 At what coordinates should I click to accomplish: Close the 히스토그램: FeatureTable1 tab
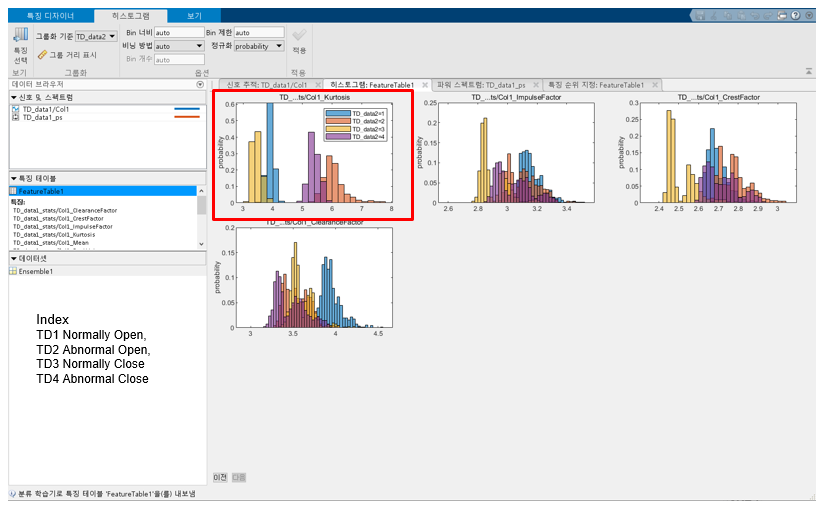click(x=425, y=85)
